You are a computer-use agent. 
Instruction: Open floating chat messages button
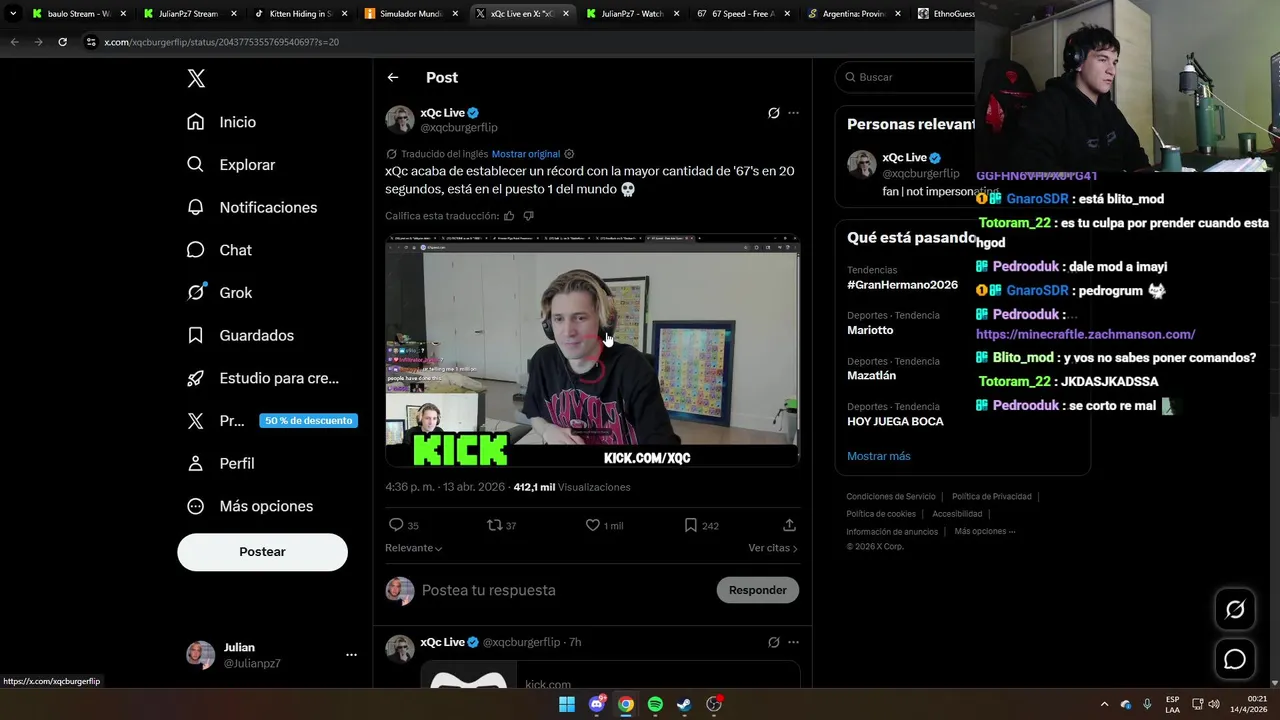point(1235,659)
